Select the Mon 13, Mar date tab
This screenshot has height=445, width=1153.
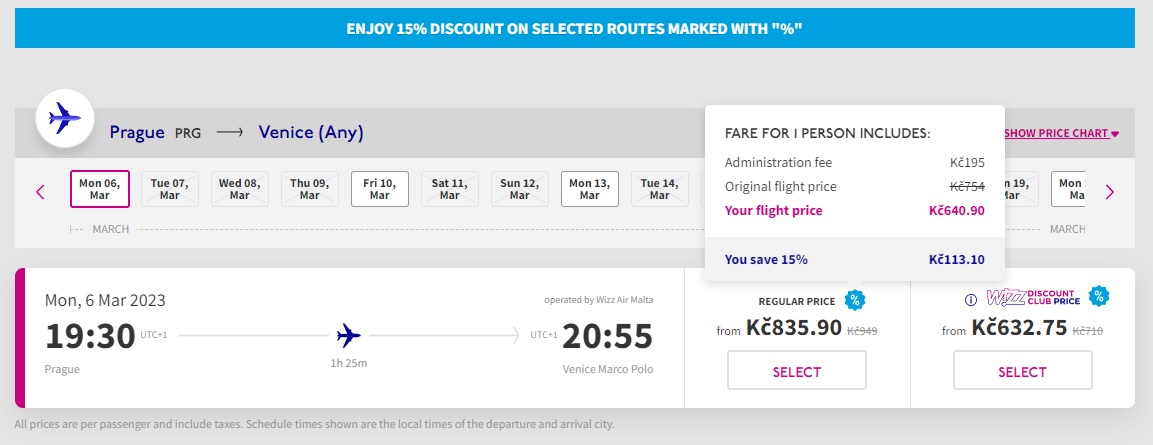590,189
